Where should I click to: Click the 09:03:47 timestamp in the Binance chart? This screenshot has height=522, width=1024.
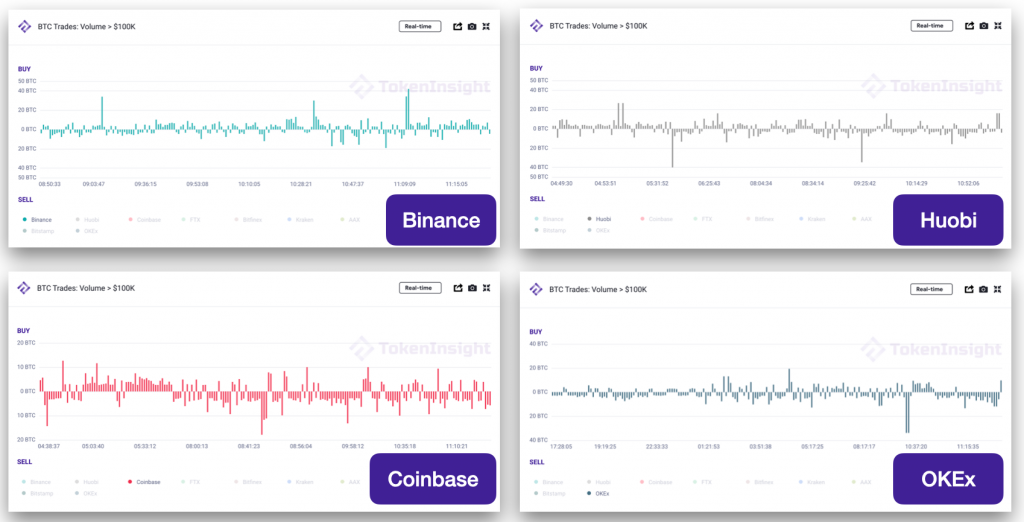pos(93,184)
